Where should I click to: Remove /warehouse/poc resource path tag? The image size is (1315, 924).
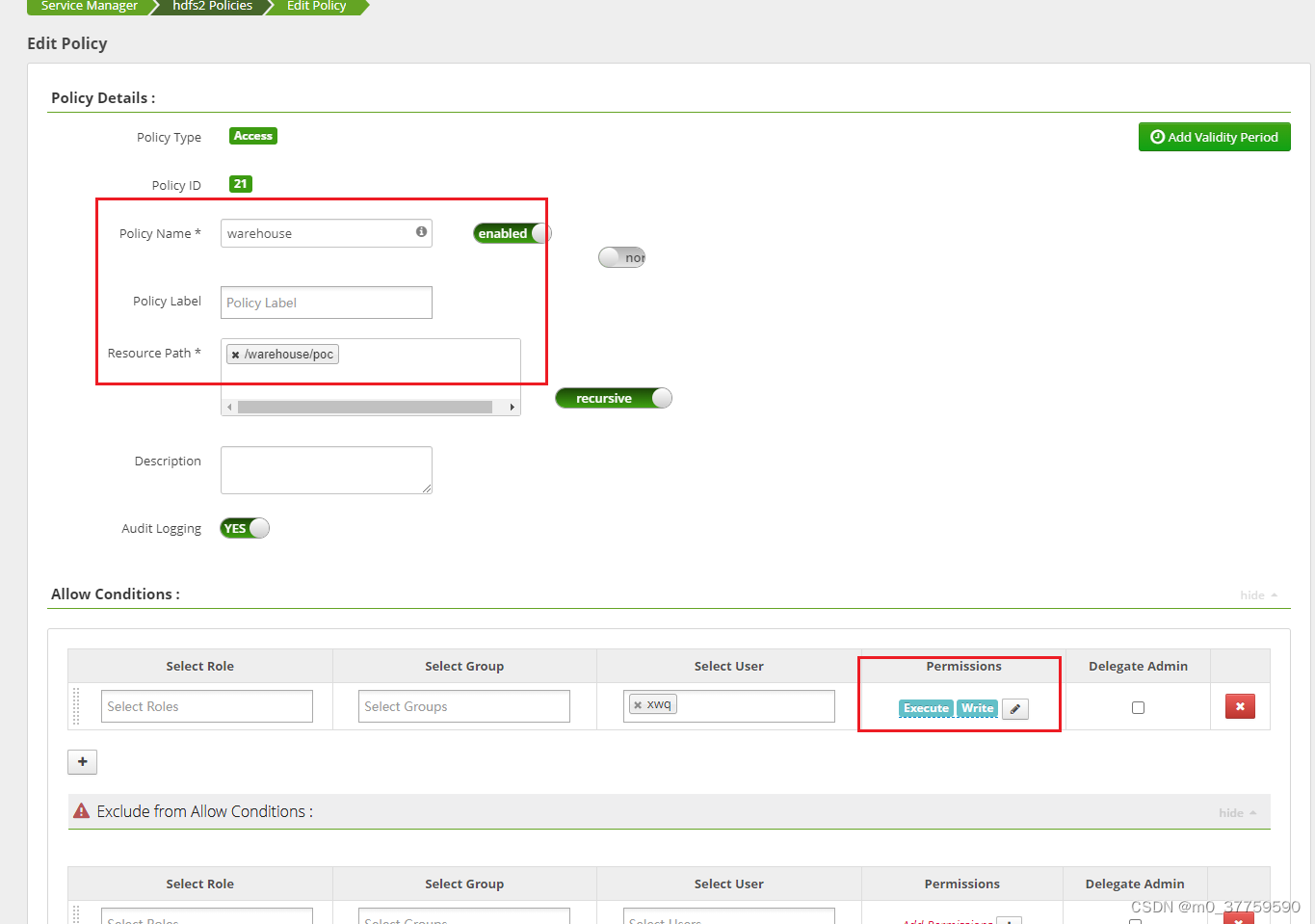point(235,355)
